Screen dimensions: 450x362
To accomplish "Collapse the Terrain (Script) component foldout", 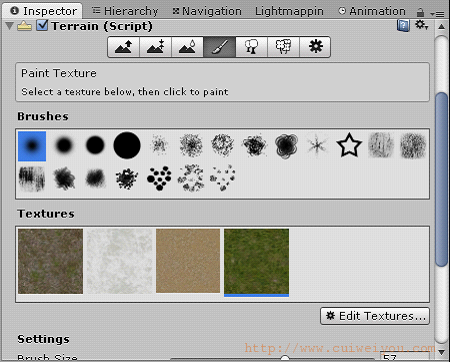I will (10, 26).
